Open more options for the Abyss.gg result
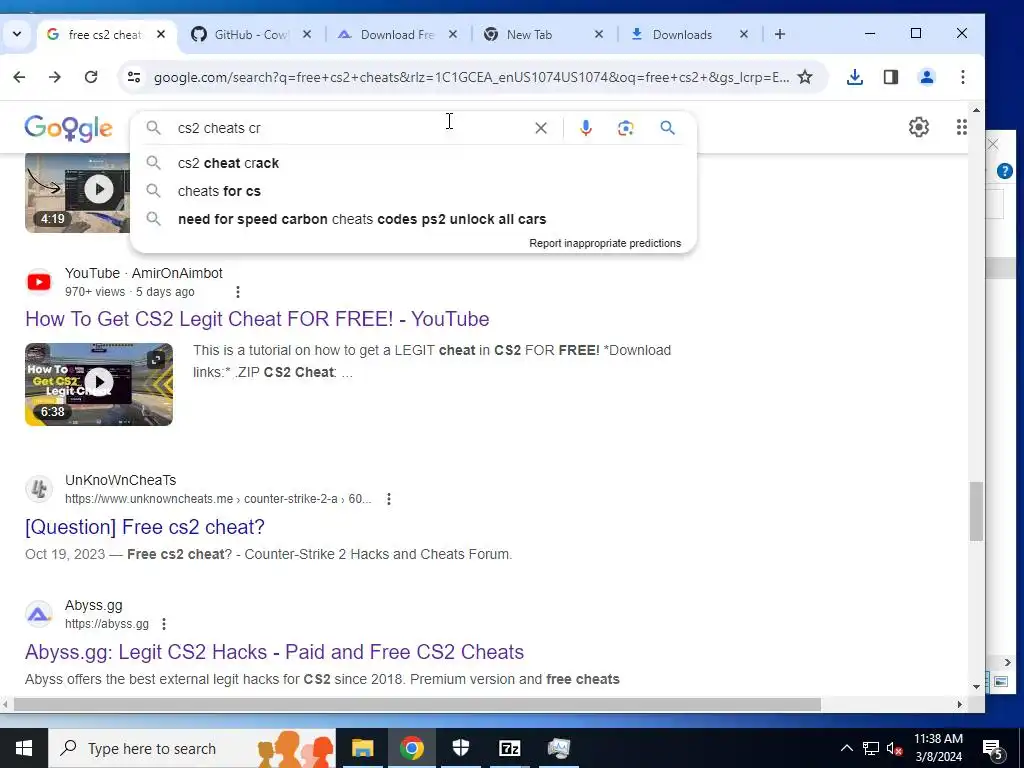Screen dimensions: 1024x768 [x=164, y=624]
